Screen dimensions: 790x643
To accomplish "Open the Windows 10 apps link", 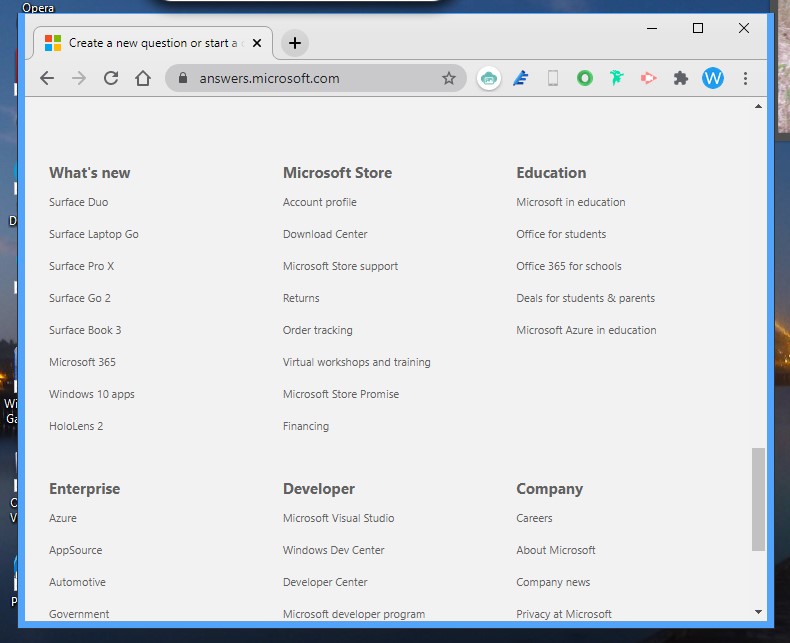I will (92, 394).
